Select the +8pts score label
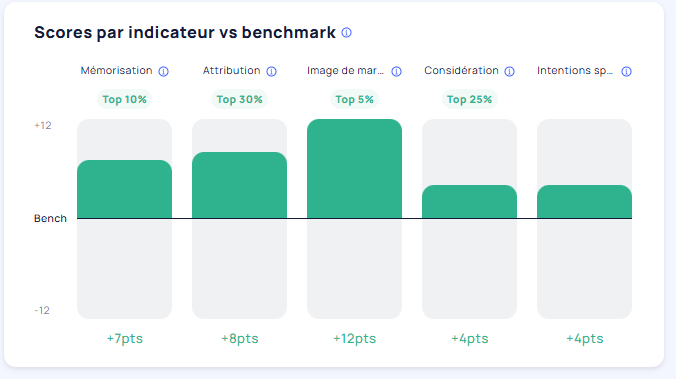Image resolution: width=676 pixels, height=379 pixels. pyautogui.click(x=240, y=338)
